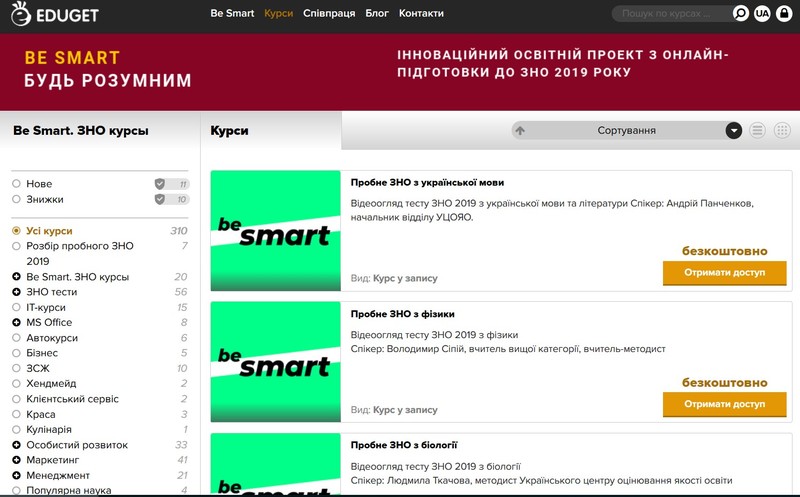Select the Нове filter radio
The height and width of the screenshot is (497, 800).
(x=16, y=184)
